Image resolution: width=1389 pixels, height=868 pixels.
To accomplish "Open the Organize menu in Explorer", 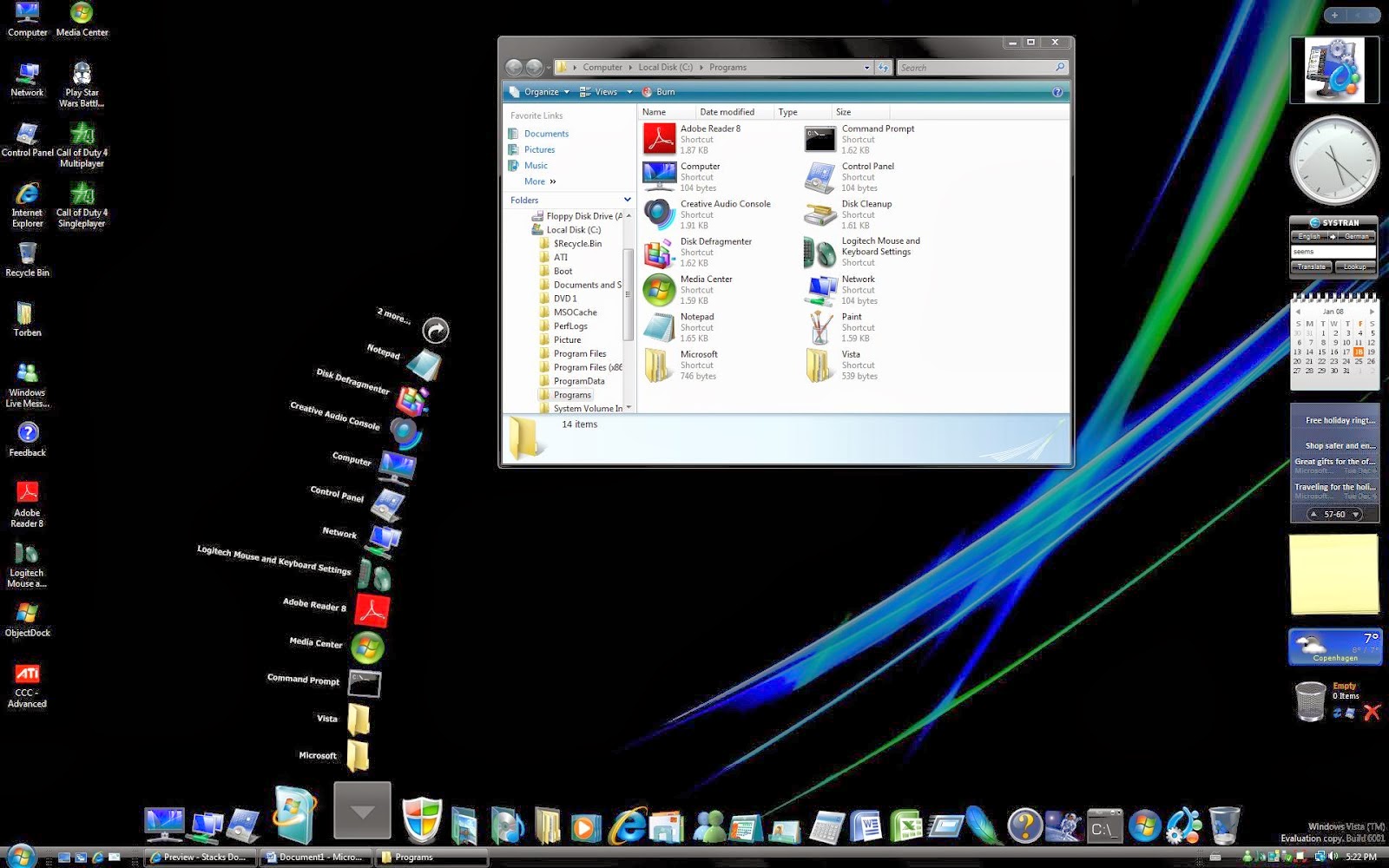I will pyautogui.click(x=539, y=92).
